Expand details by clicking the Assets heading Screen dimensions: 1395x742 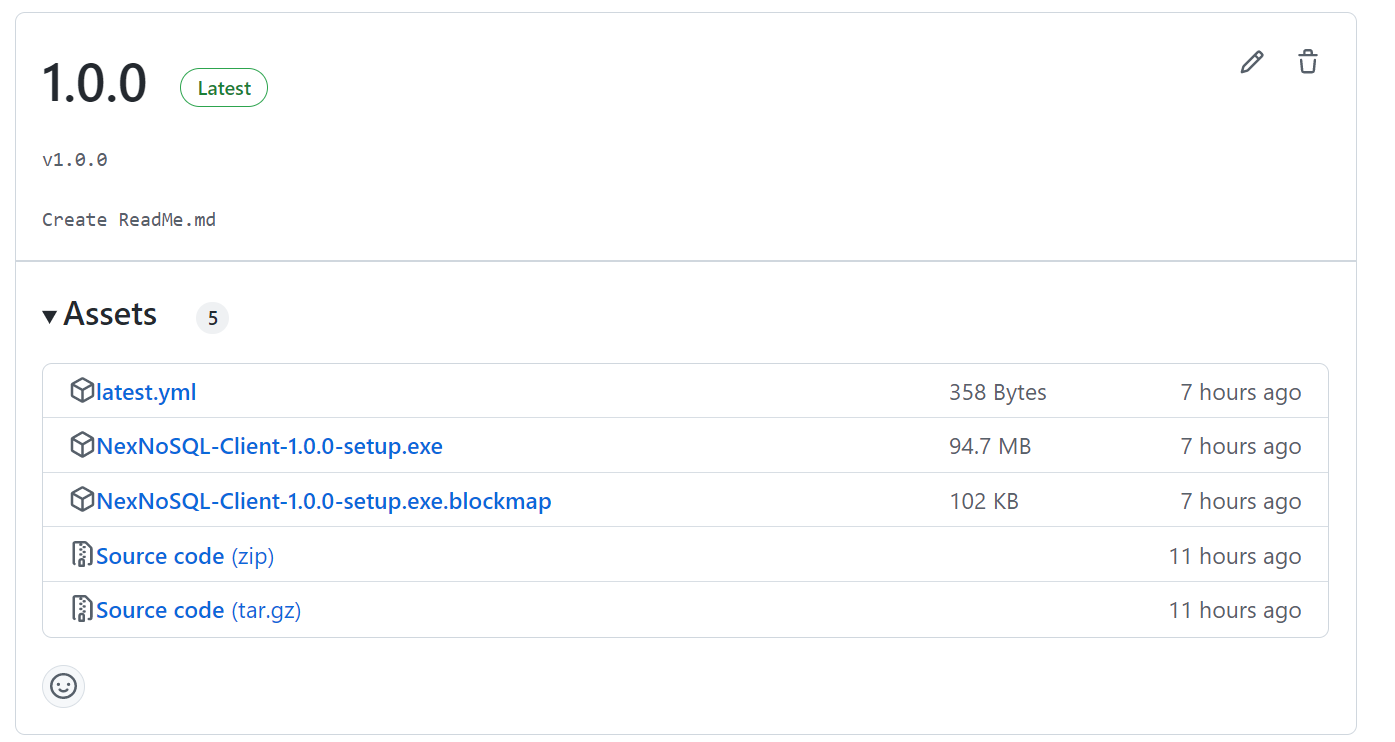[x=110, y=314]
